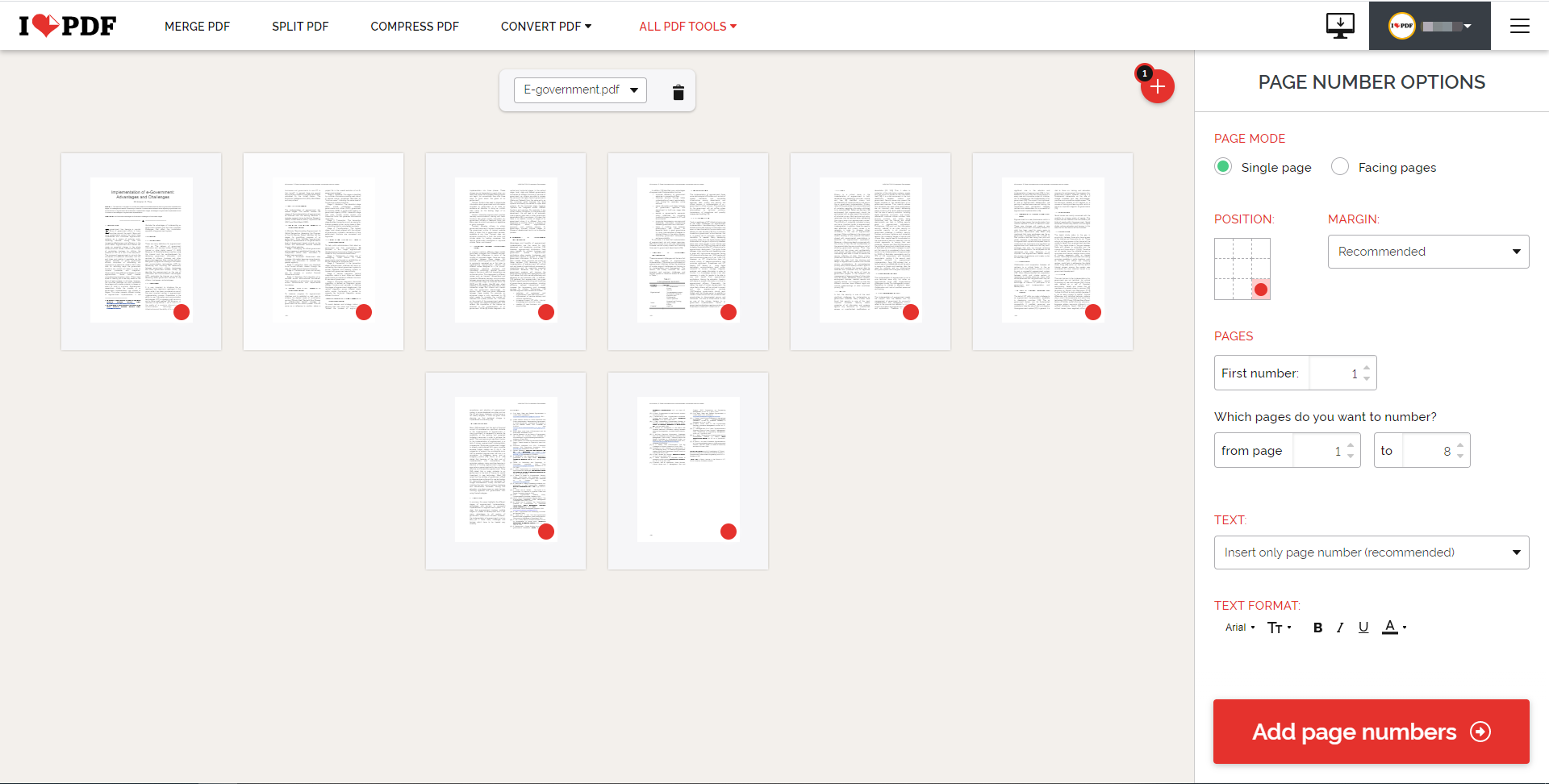This screenshot has height=784, width=1549.
Task: Go to Split PDF
Action: coord(300,27)
